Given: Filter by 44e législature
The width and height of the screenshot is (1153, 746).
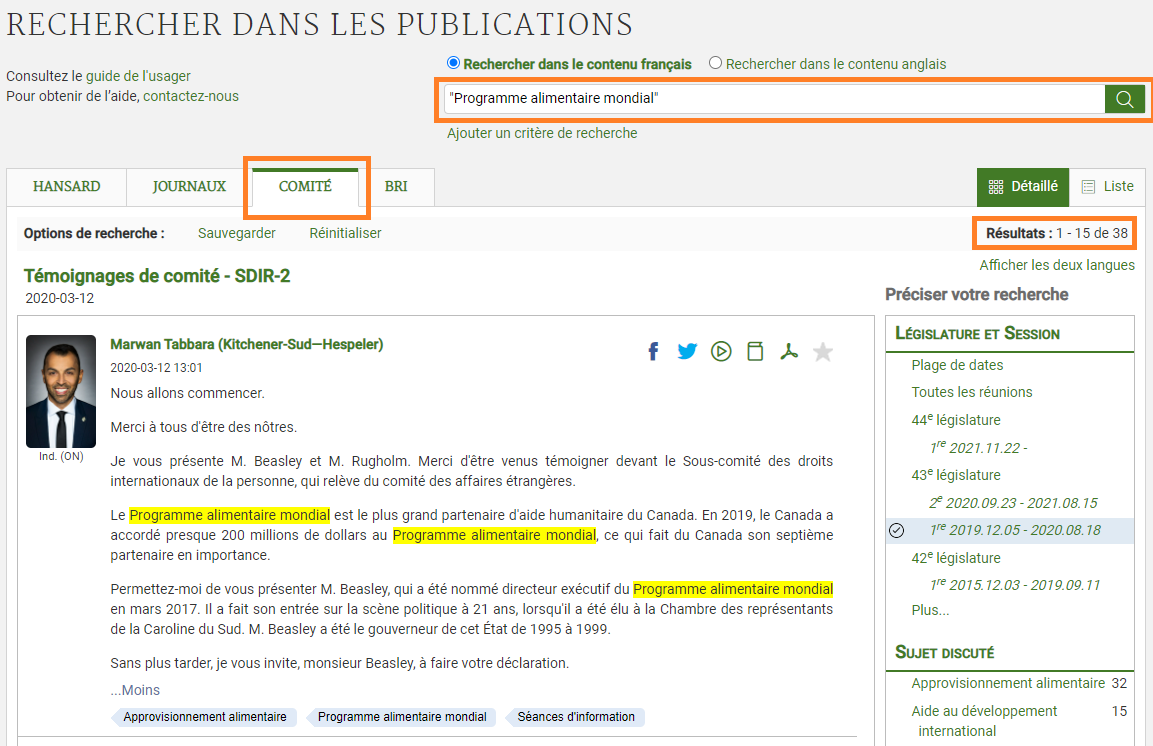Looking at the screenshot, I should click(x=956, y=420).
